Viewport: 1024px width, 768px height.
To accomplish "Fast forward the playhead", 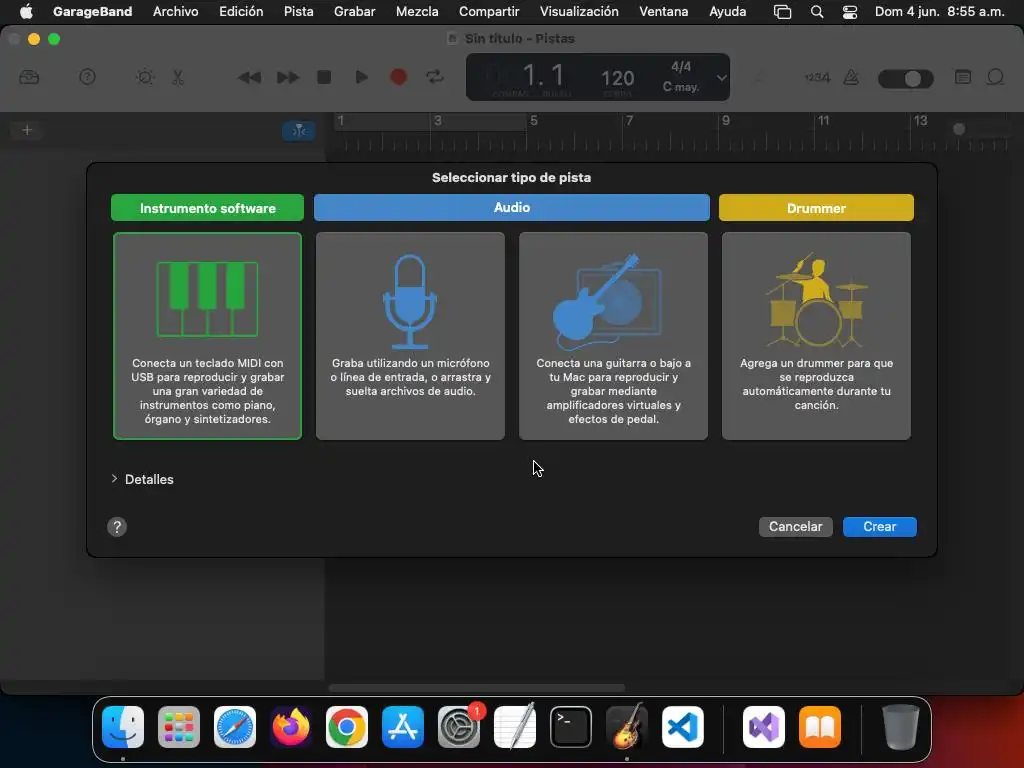I will 287,77.
